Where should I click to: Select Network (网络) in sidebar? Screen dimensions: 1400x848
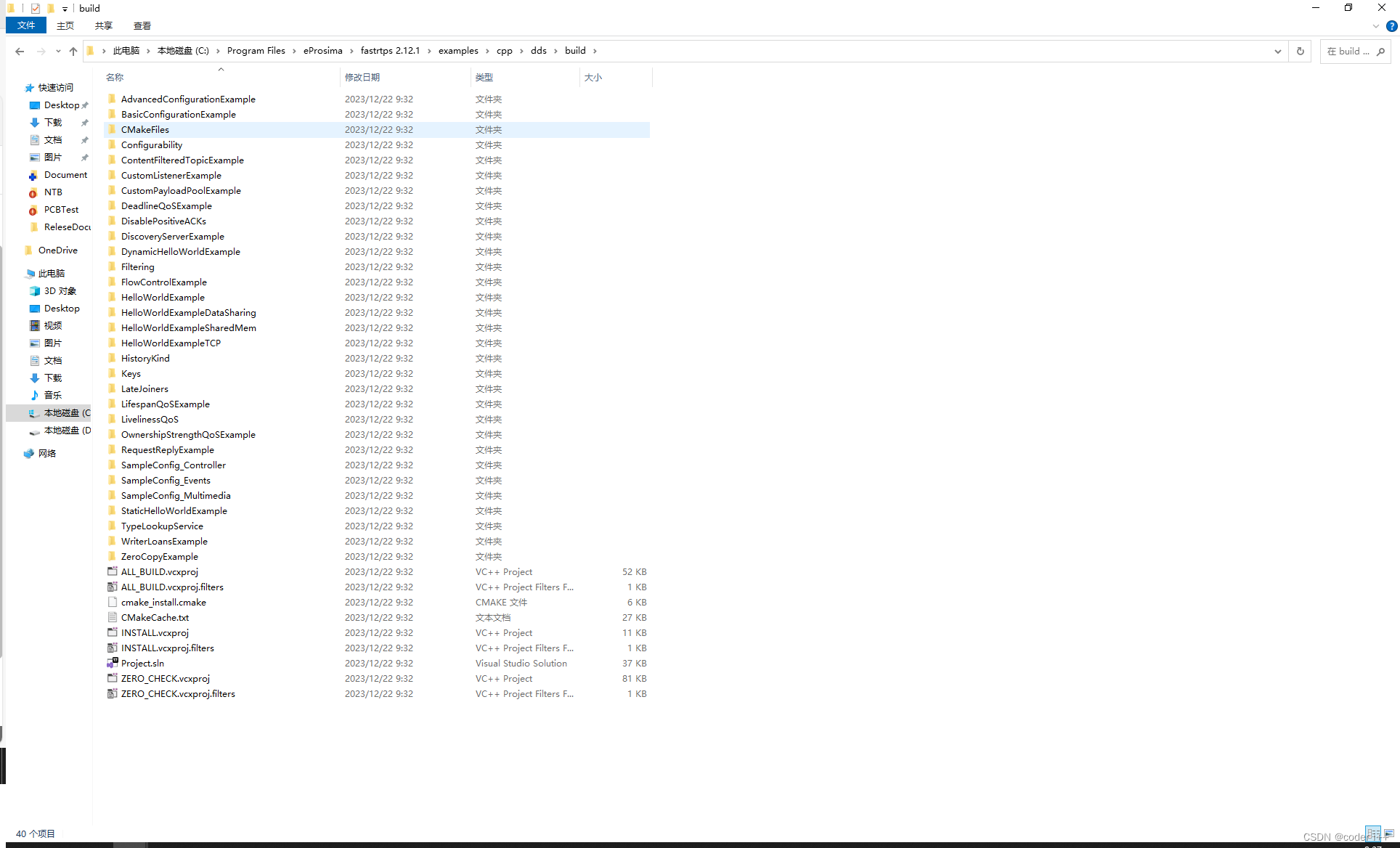pos(47,454)
